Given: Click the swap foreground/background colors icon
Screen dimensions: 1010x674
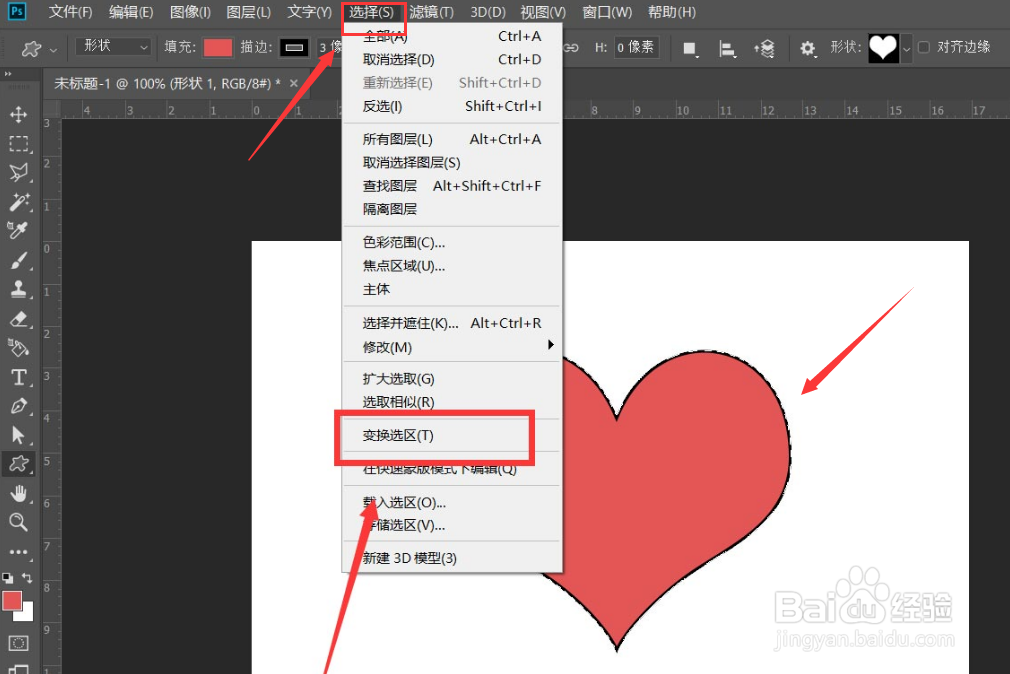Looking at the screenshot, I should click(x=27, y=577).
